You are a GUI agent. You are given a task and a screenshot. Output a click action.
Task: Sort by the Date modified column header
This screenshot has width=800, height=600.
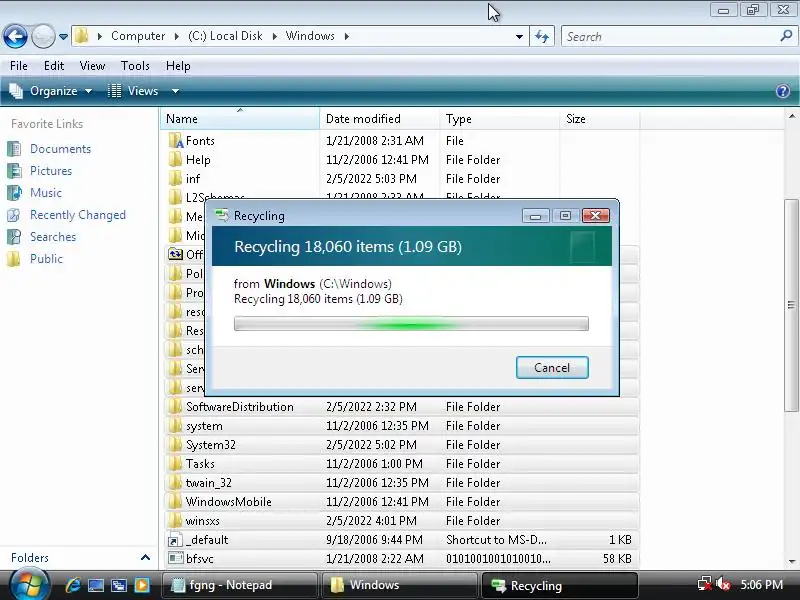tap(380, 119)
